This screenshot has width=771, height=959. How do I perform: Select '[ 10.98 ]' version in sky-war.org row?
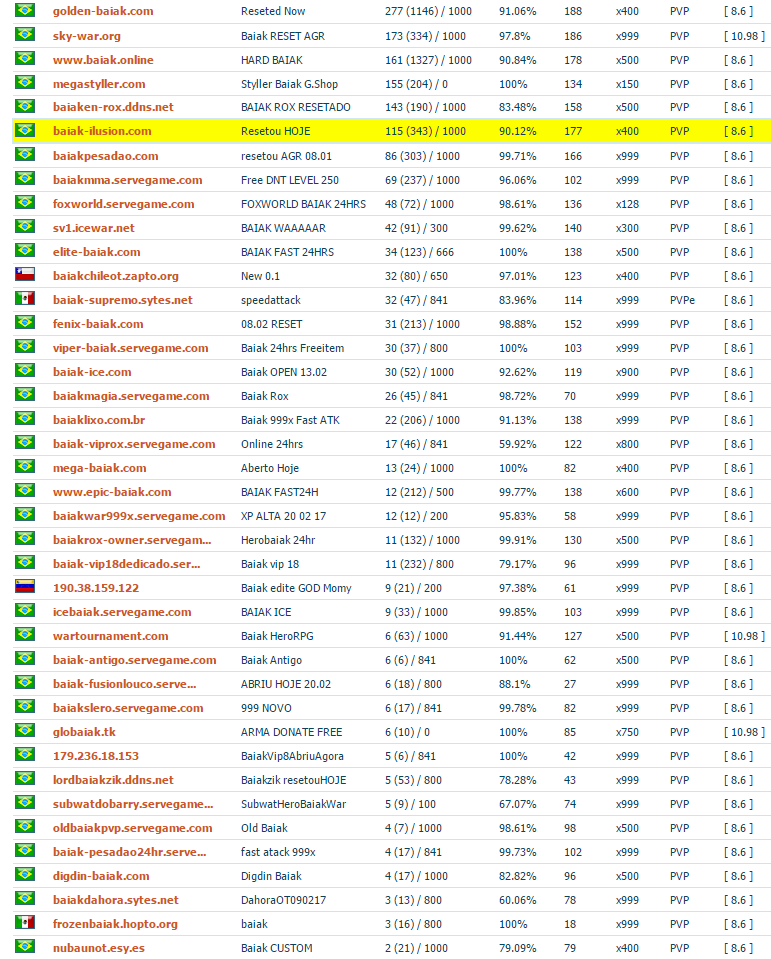click(744, 36)
